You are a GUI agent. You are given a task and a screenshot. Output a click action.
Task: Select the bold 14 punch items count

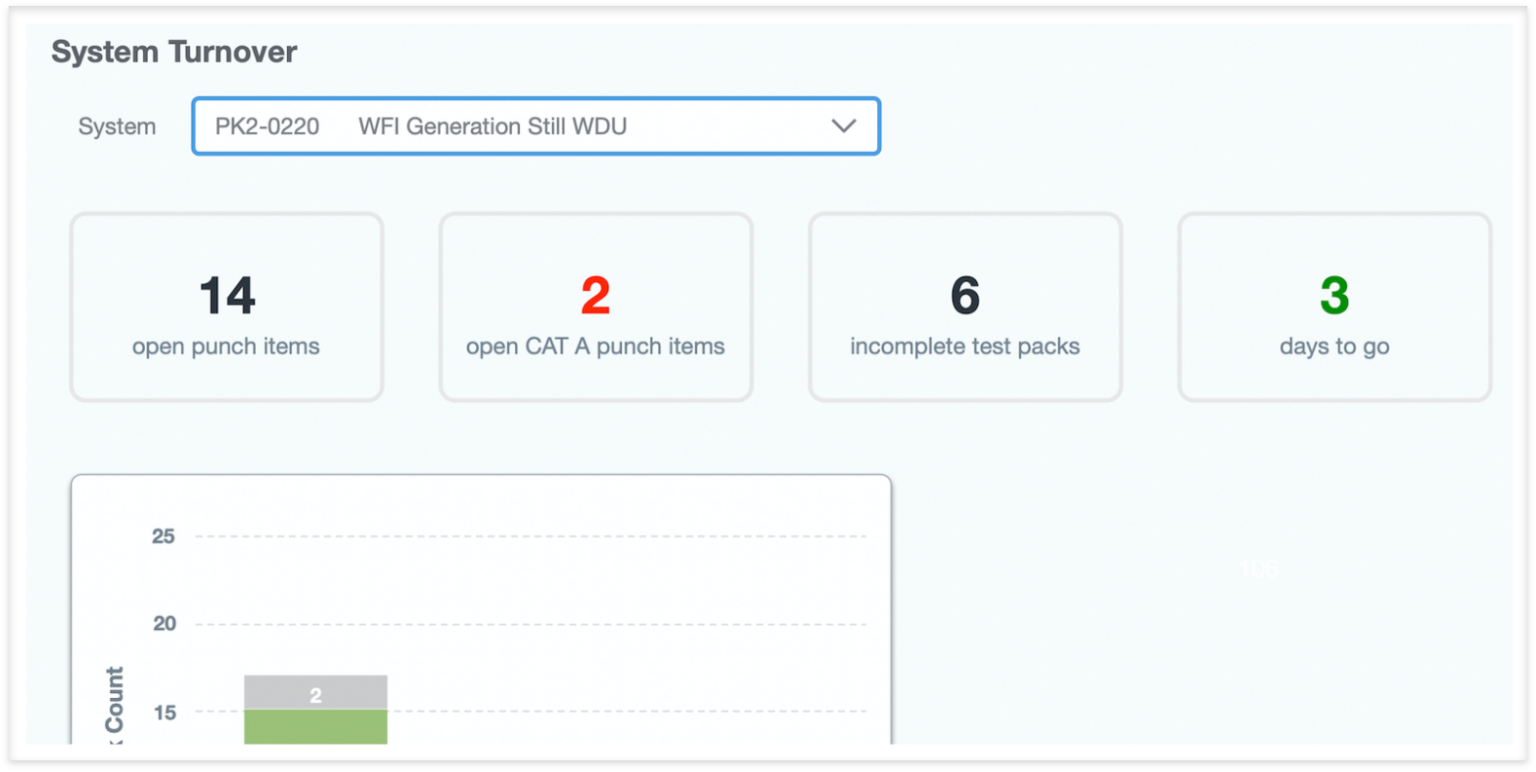(x=227, y=296)
